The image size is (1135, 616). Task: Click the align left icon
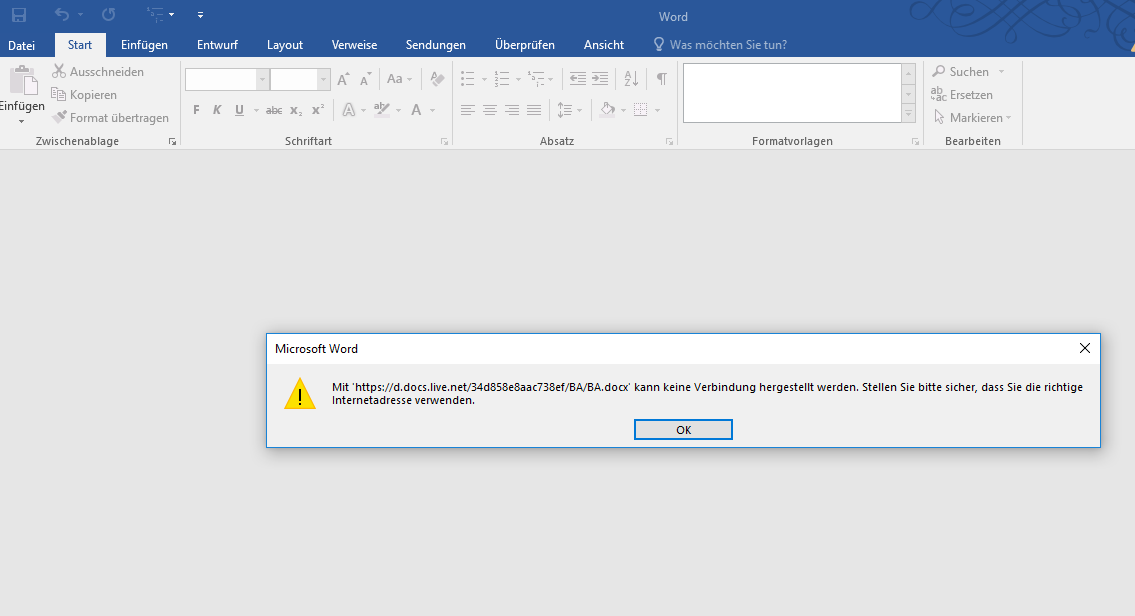click(468, 110)
